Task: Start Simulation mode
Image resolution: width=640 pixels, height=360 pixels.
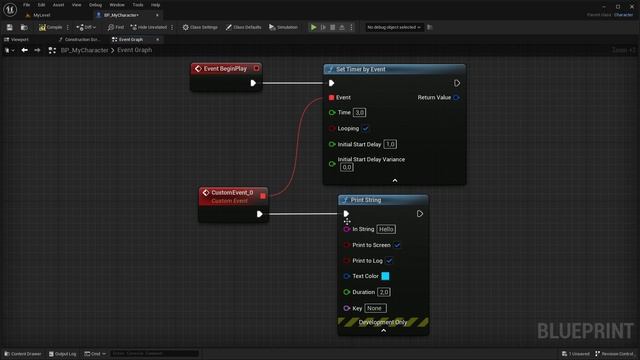Action: 283,27
